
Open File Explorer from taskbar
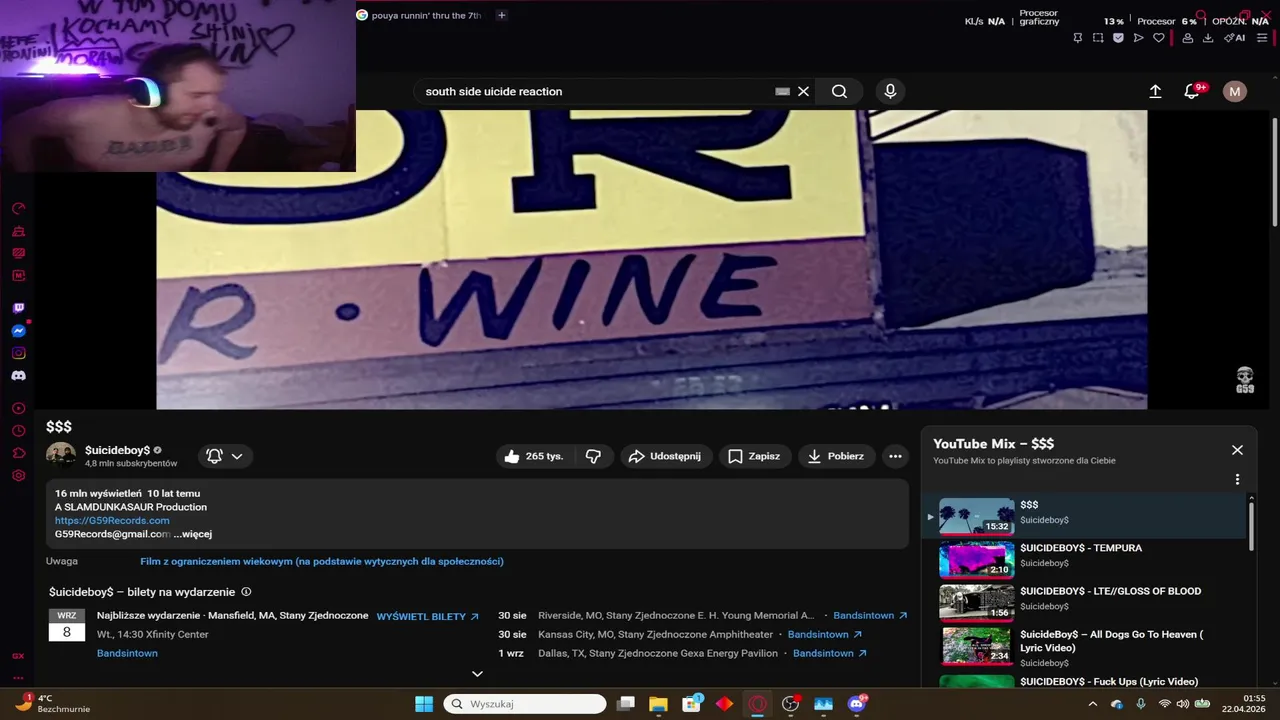[658, 704]
